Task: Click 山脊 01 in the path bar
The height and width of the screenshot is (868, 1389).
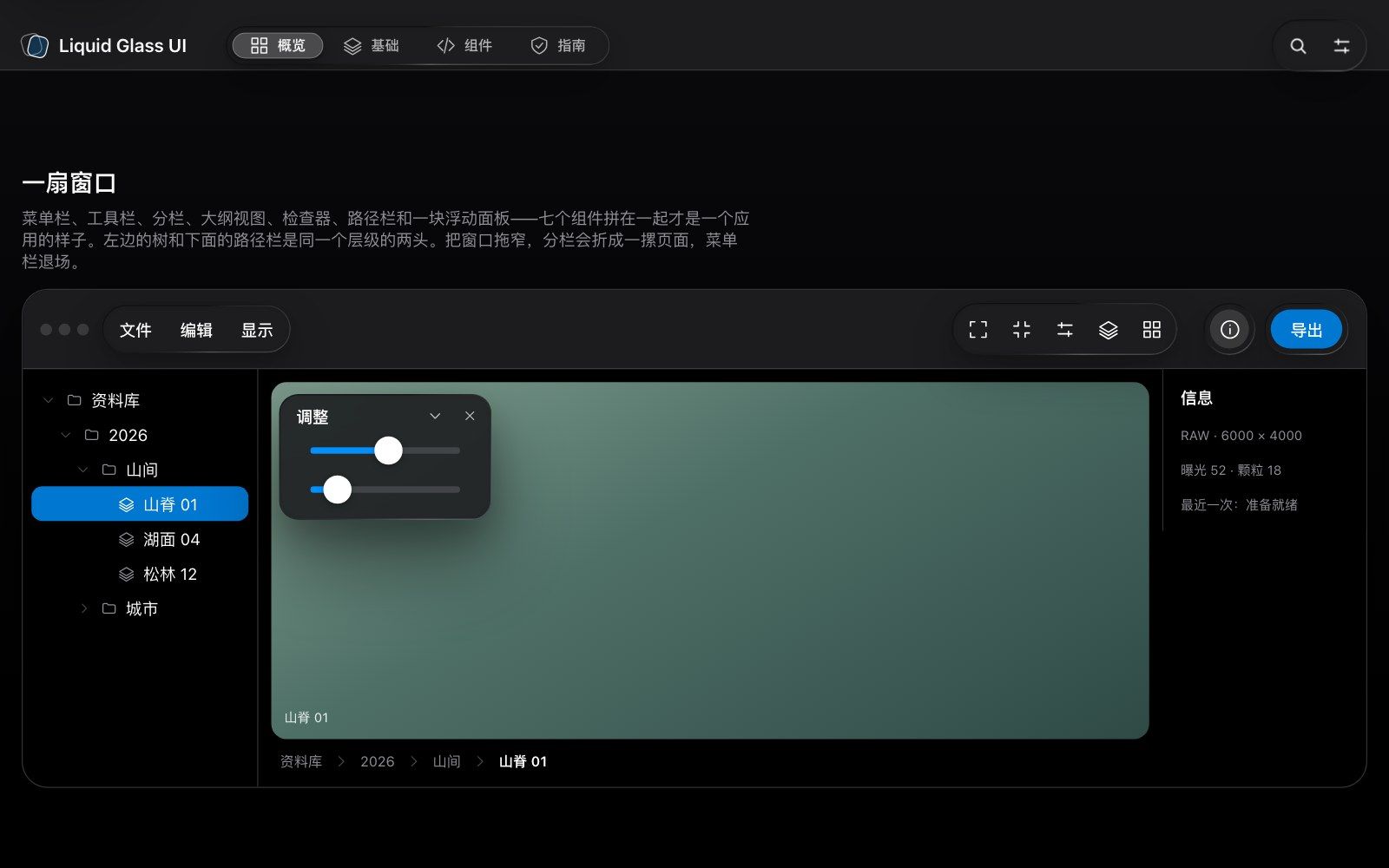Action: coord(523,761)
